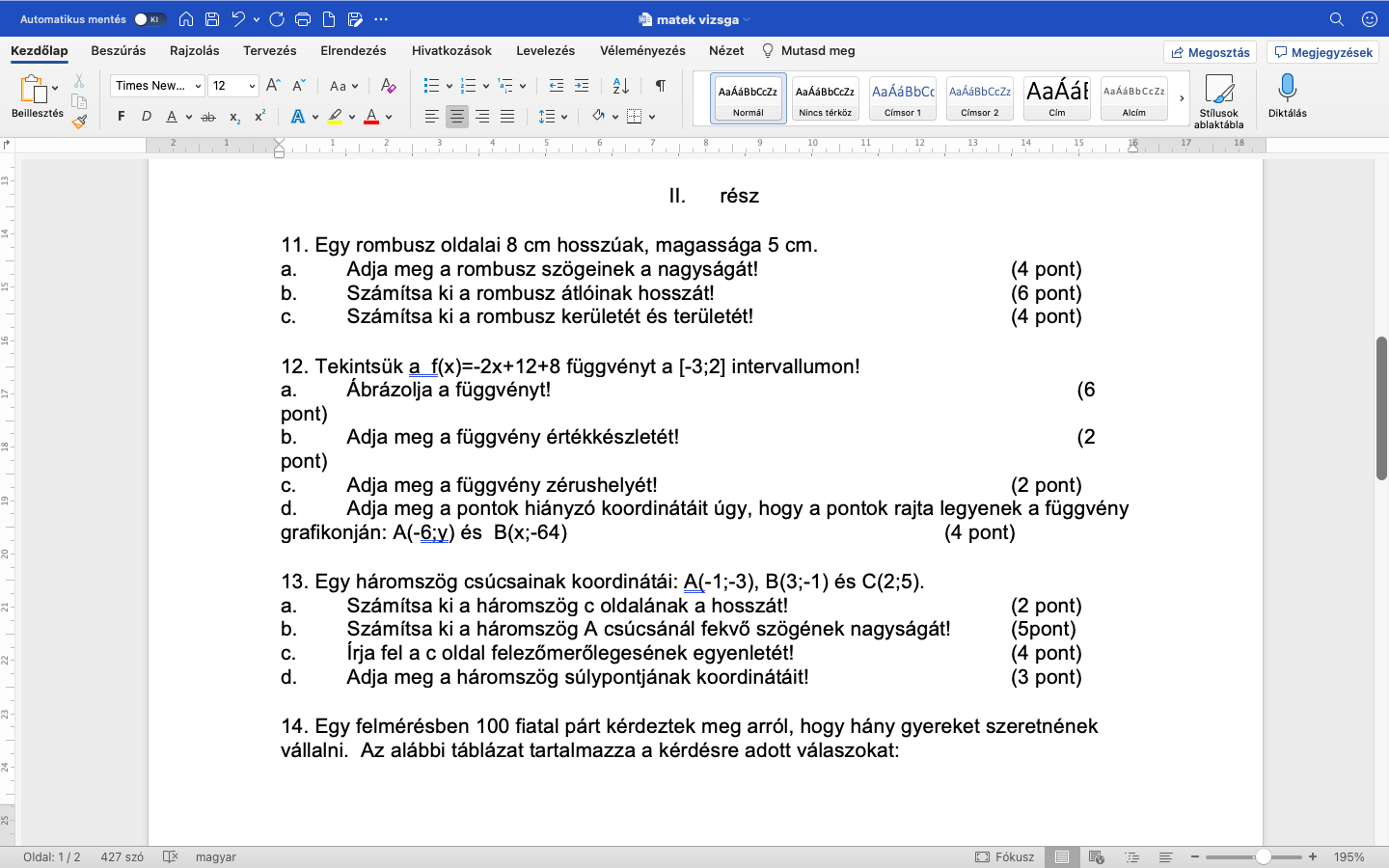This screenshot has height=868, width=1389.
Task: Click the Megjegyzések button
Action: click(x=1323, y=52)
